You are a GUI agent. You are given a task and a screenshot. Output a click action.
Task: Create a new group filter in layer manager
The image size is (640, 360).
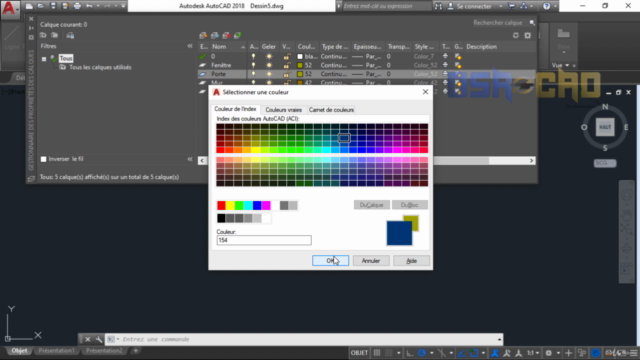(x=54, y=36)
